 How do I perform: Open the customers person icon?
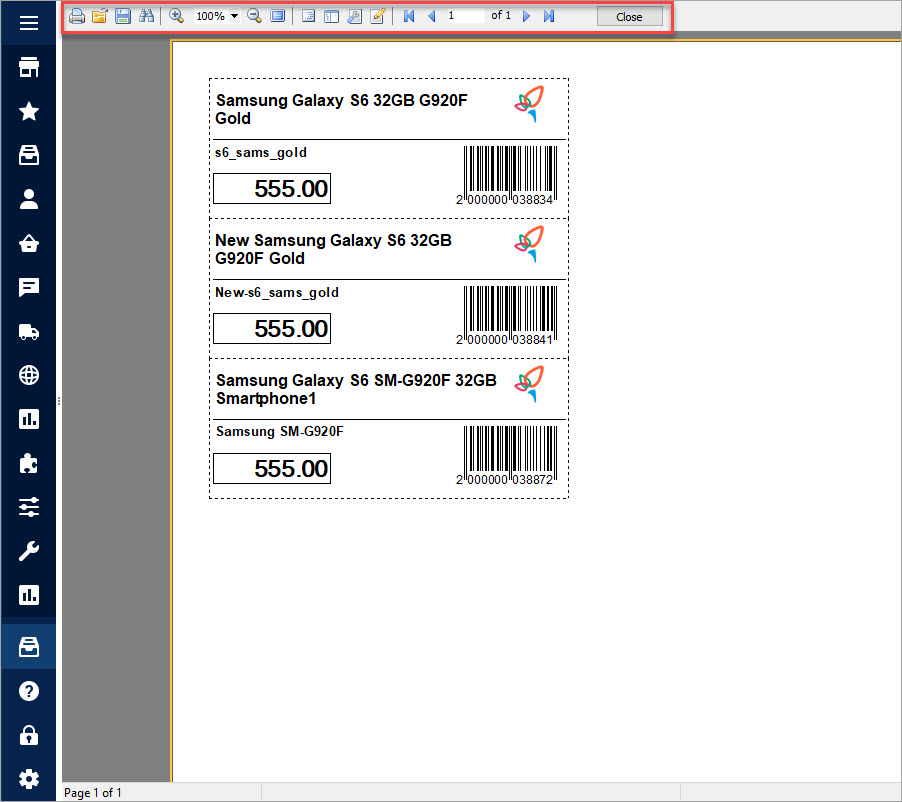[29, 199]
